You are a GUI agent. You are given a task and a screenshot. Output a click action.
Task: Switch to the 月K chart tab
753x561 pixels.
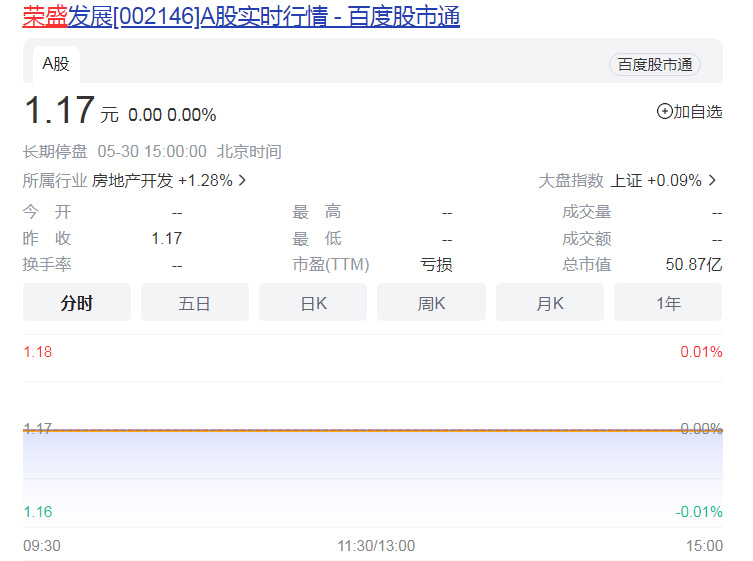(550, 302)
